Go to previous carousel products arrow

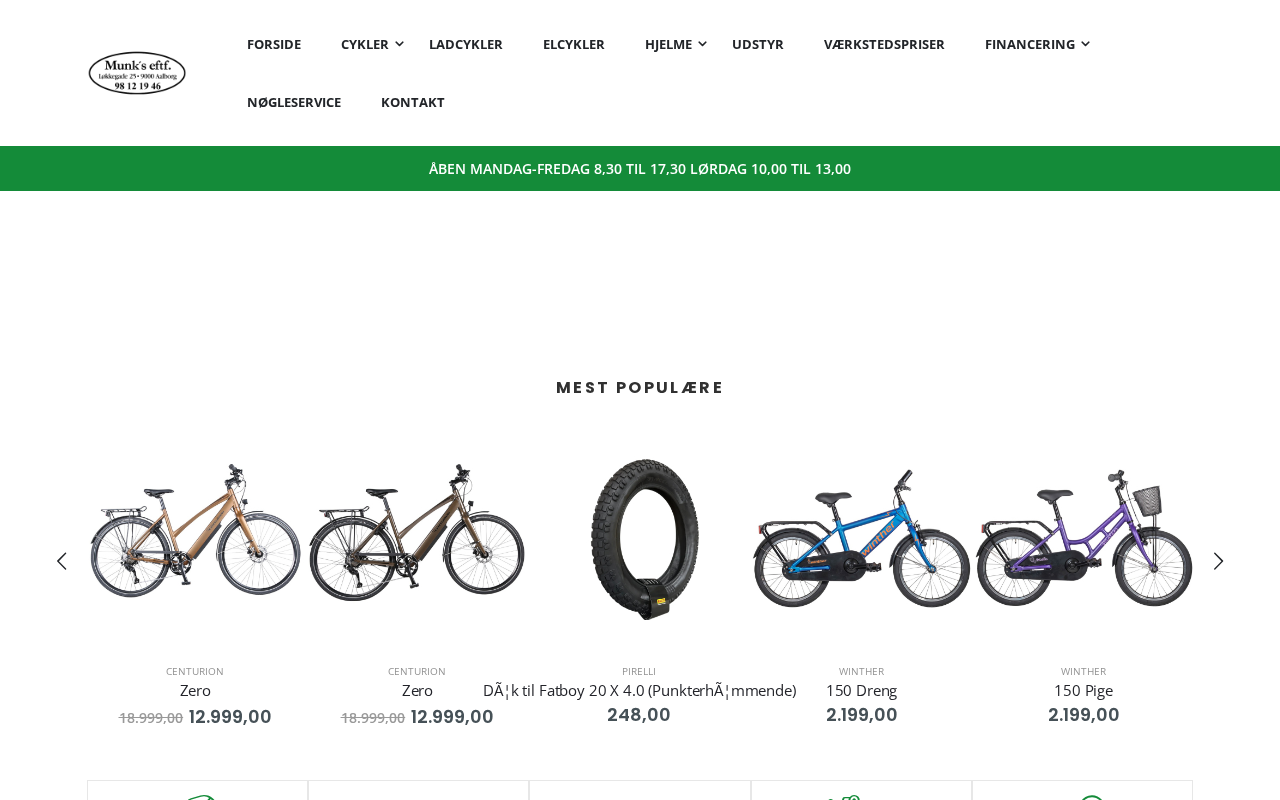62,561
